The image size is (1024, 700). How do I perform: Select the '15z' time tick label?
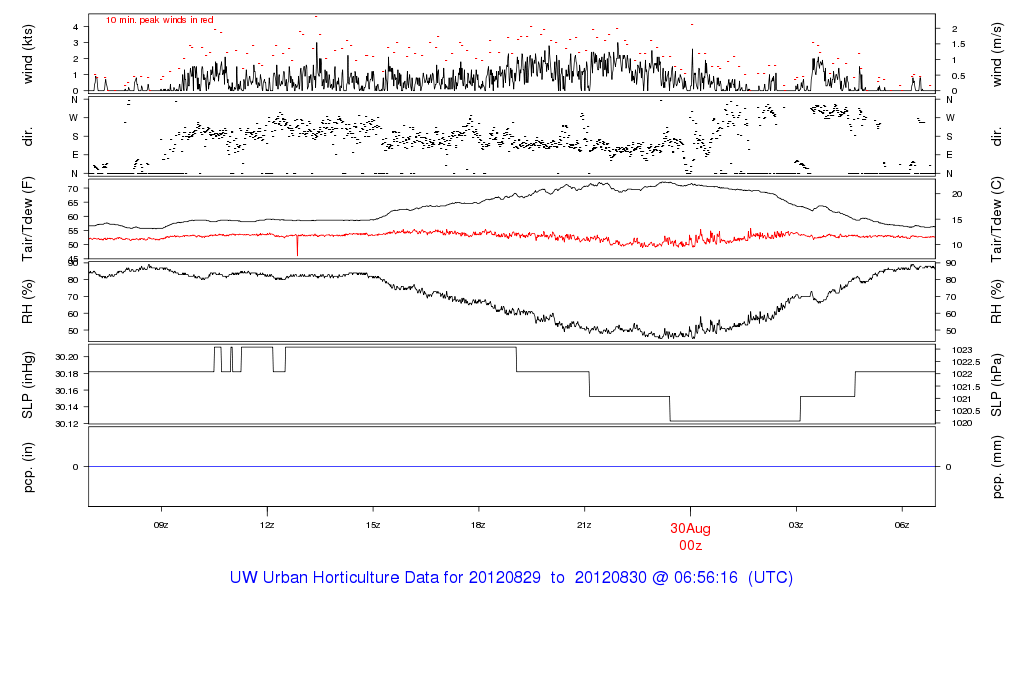pyautogui.click(x=372, y=525)
